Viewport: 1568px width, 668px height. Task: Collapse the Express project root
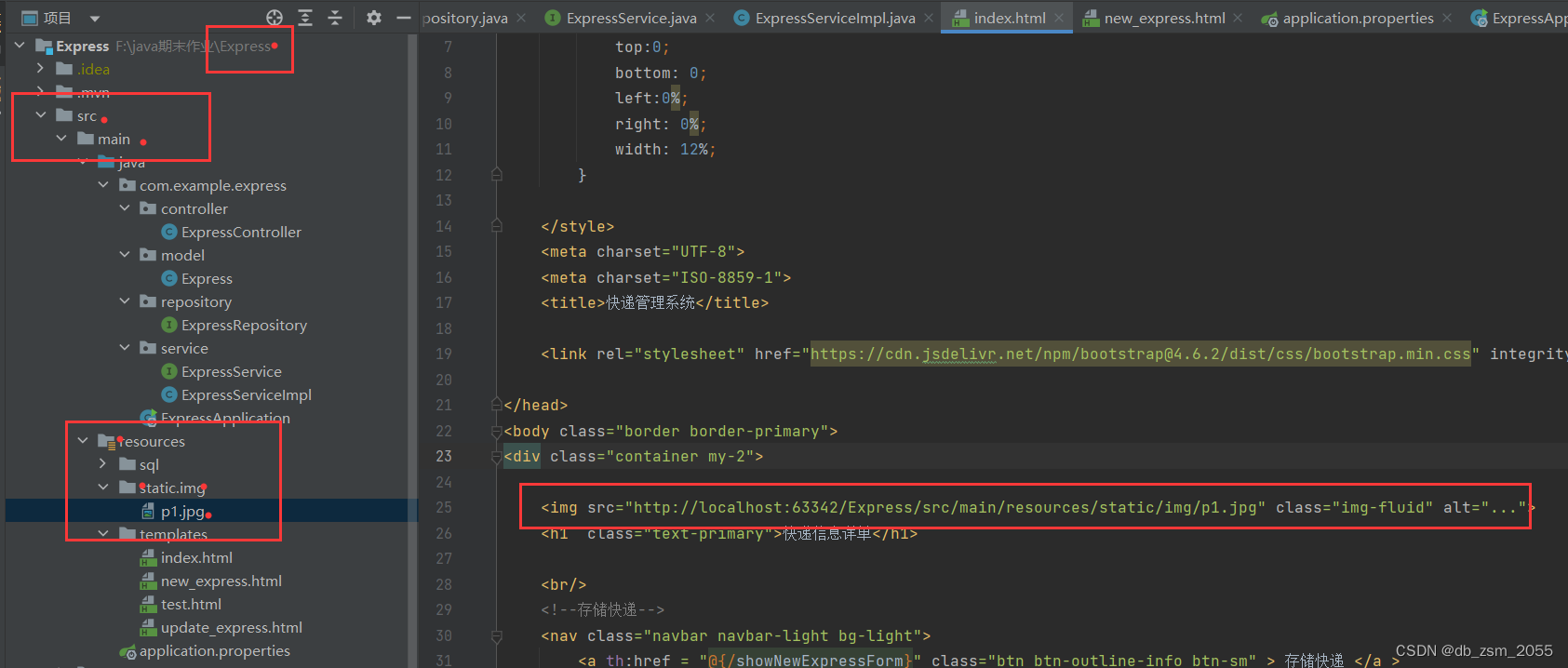[20, 45]
